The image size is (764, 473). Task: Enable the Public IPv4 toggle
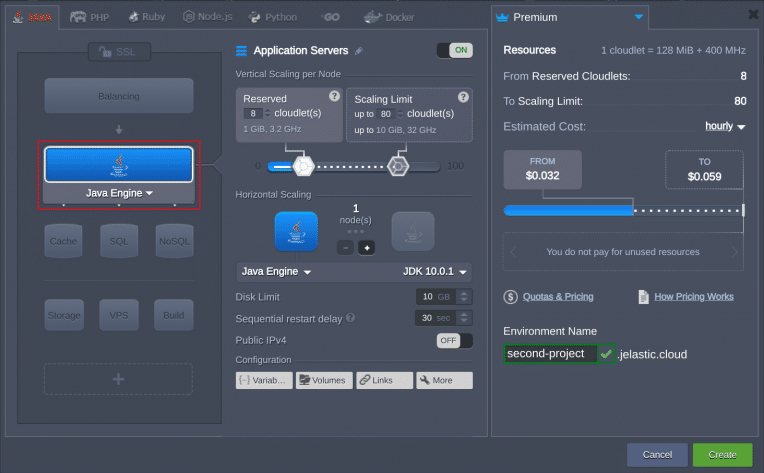[454, 340]
